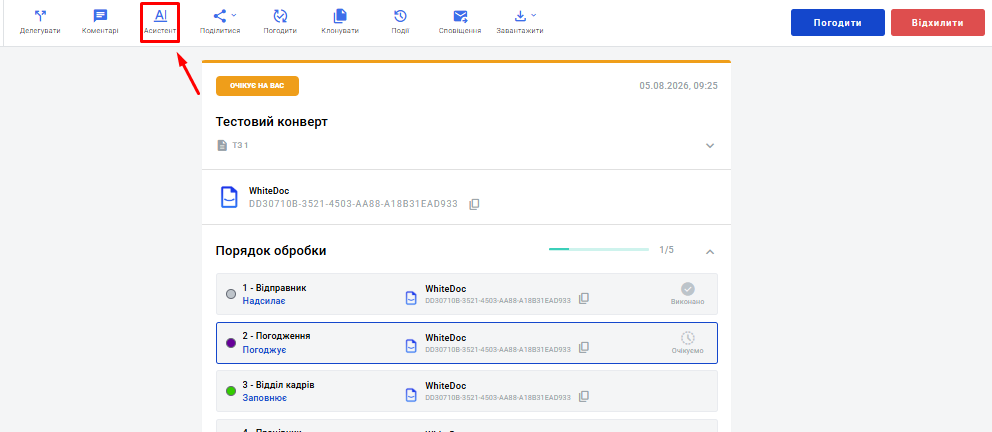Click the Погодити toolbar icon
Viewport: 992px width, 432px height.
click(280, 22)
